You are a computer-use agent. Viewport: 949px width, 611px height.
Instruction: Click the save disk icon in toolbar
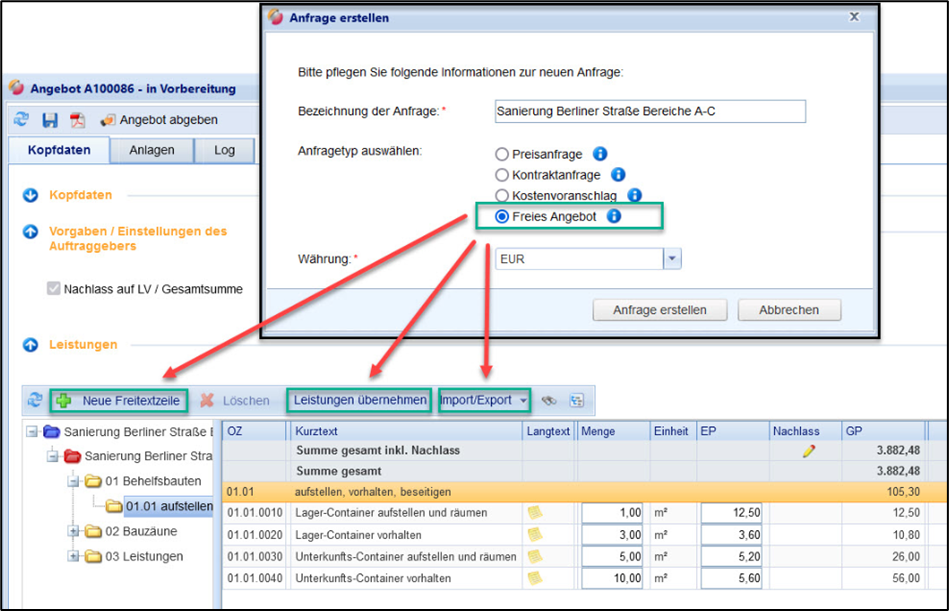point(49,120)
